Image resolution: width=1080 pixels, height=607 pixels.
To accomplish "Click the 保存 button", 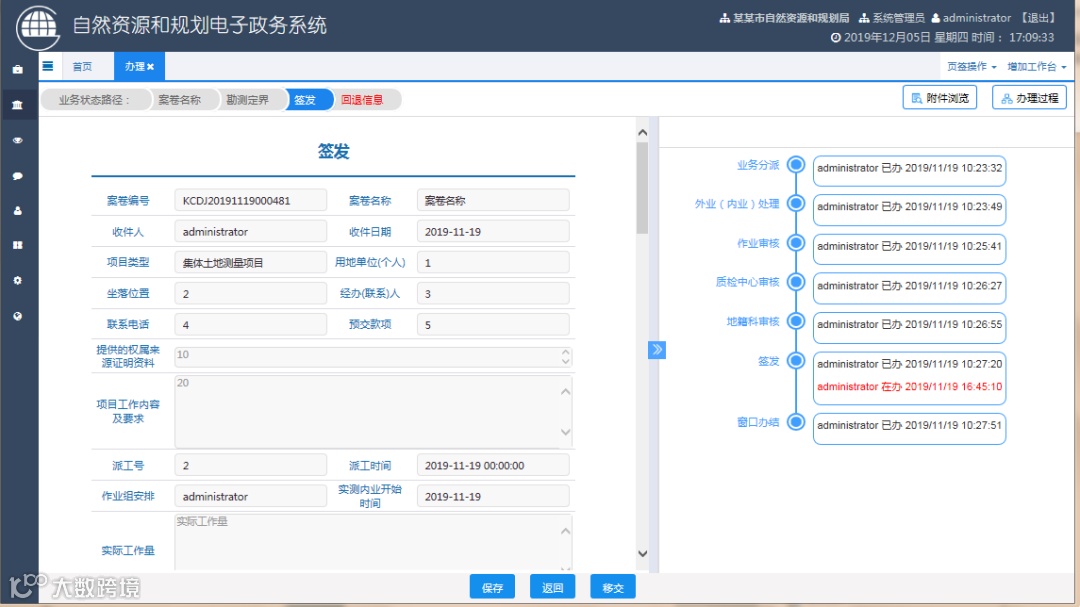I will [x=492, y=587].
